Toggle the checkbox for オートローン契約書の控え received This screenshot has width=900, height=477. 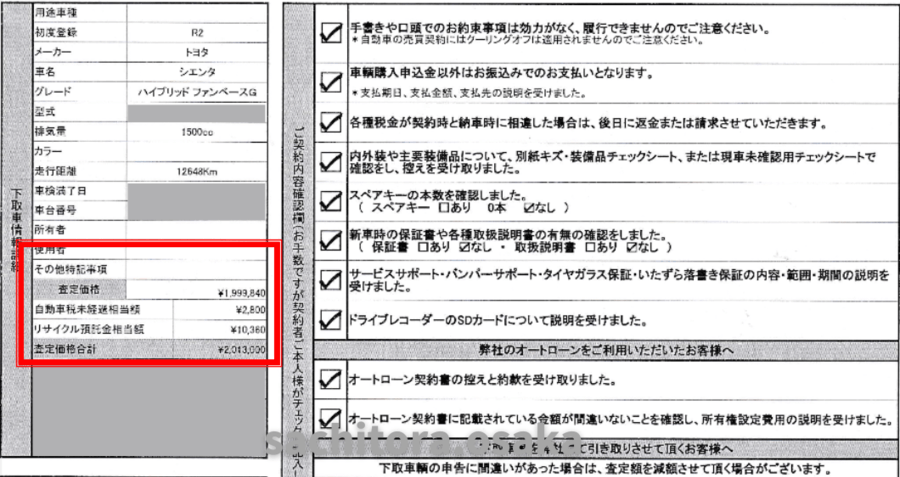point(328,379)
